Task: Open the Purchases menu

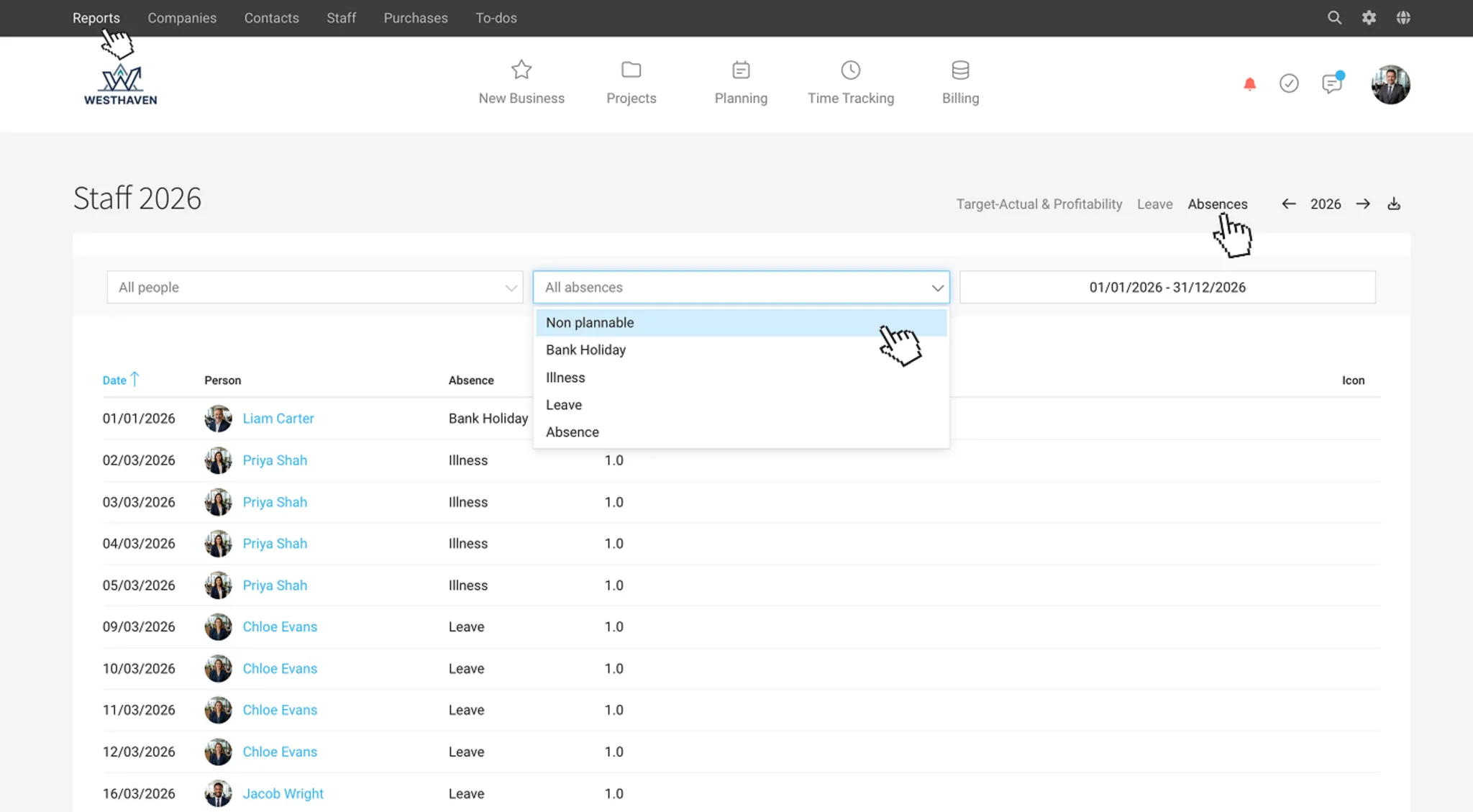Action: 416,18
